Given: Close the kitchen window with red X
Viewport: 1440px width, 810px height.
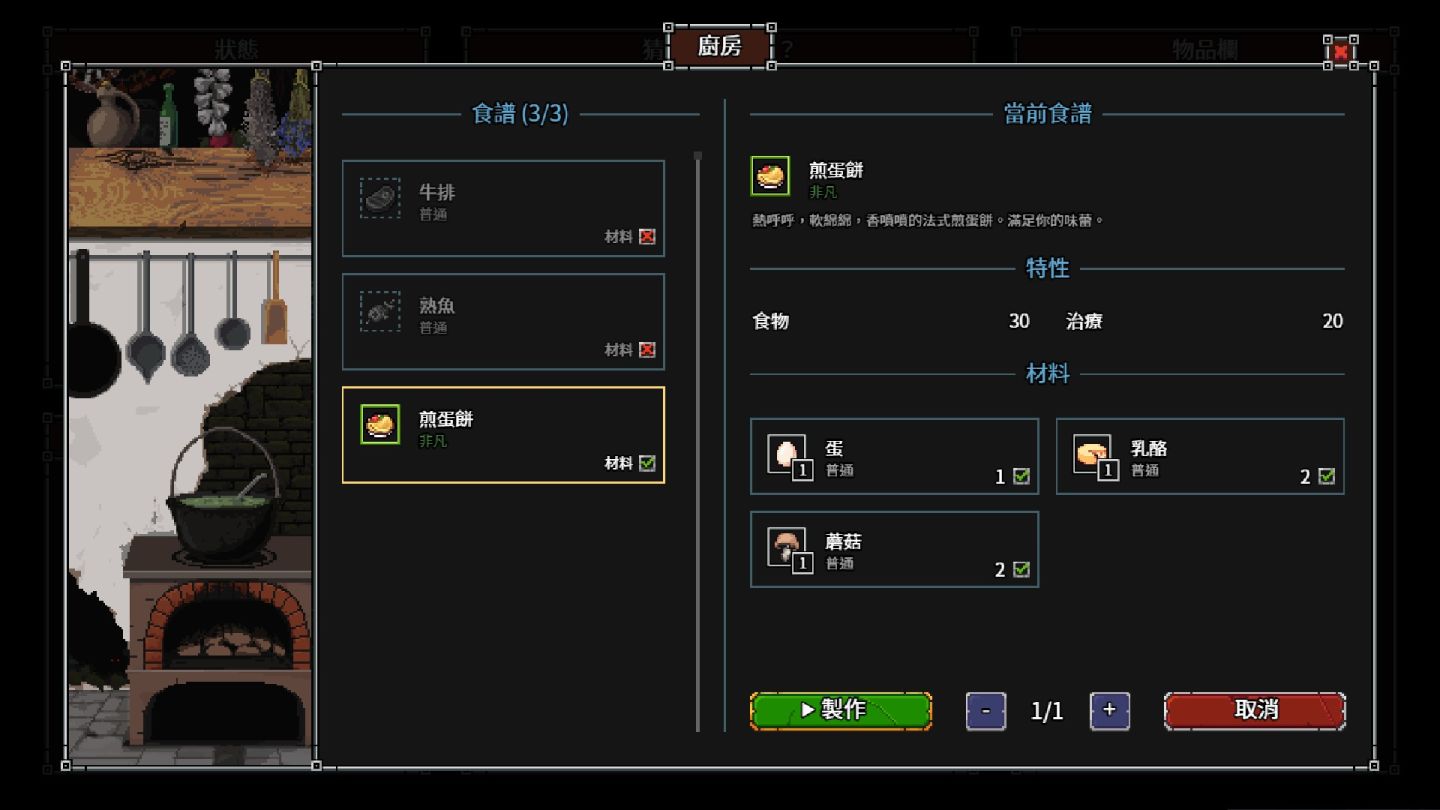Looking at the screenshot, I should coord(1341,51).
